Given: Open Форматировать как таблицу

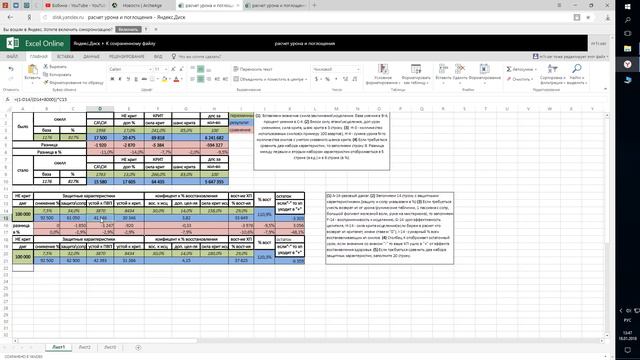Looking at the screenshot, I should click(416, 74).
